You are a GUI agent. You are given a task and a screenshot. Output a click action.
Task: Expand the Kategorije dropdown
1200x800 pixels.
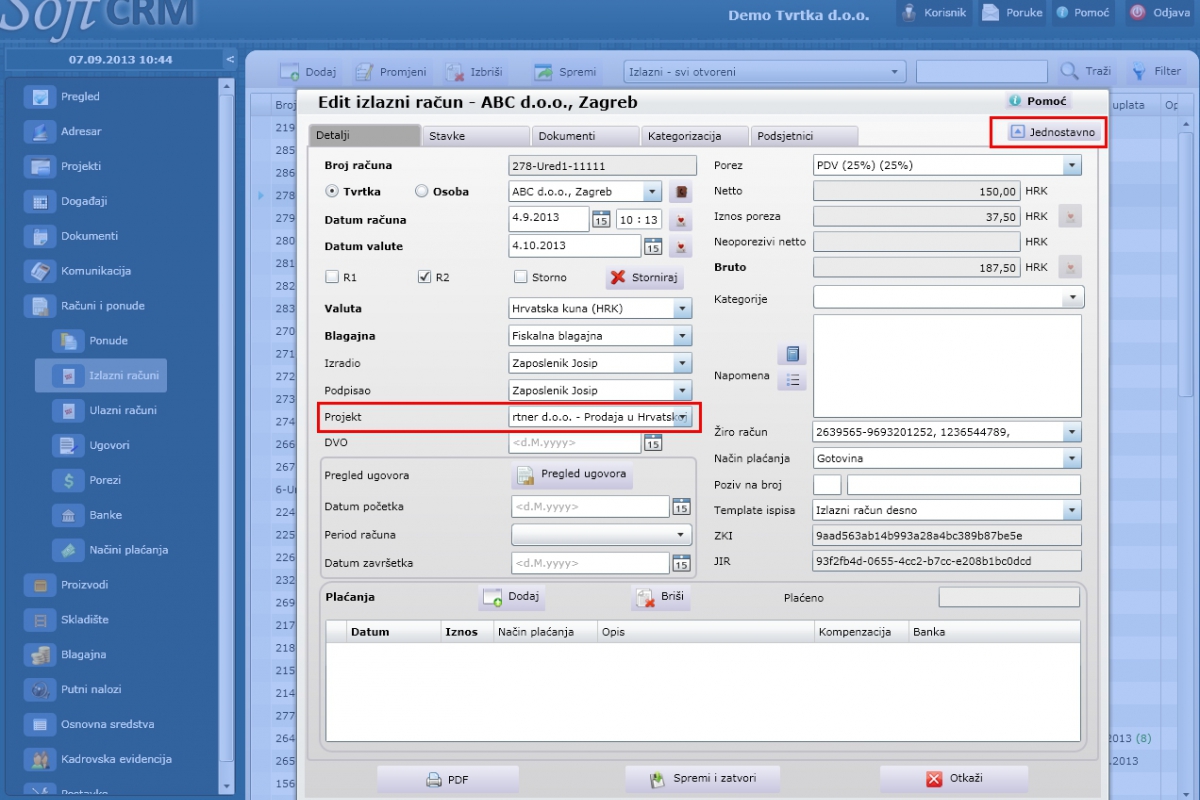pyautogui.click(x=1072, y=297)
